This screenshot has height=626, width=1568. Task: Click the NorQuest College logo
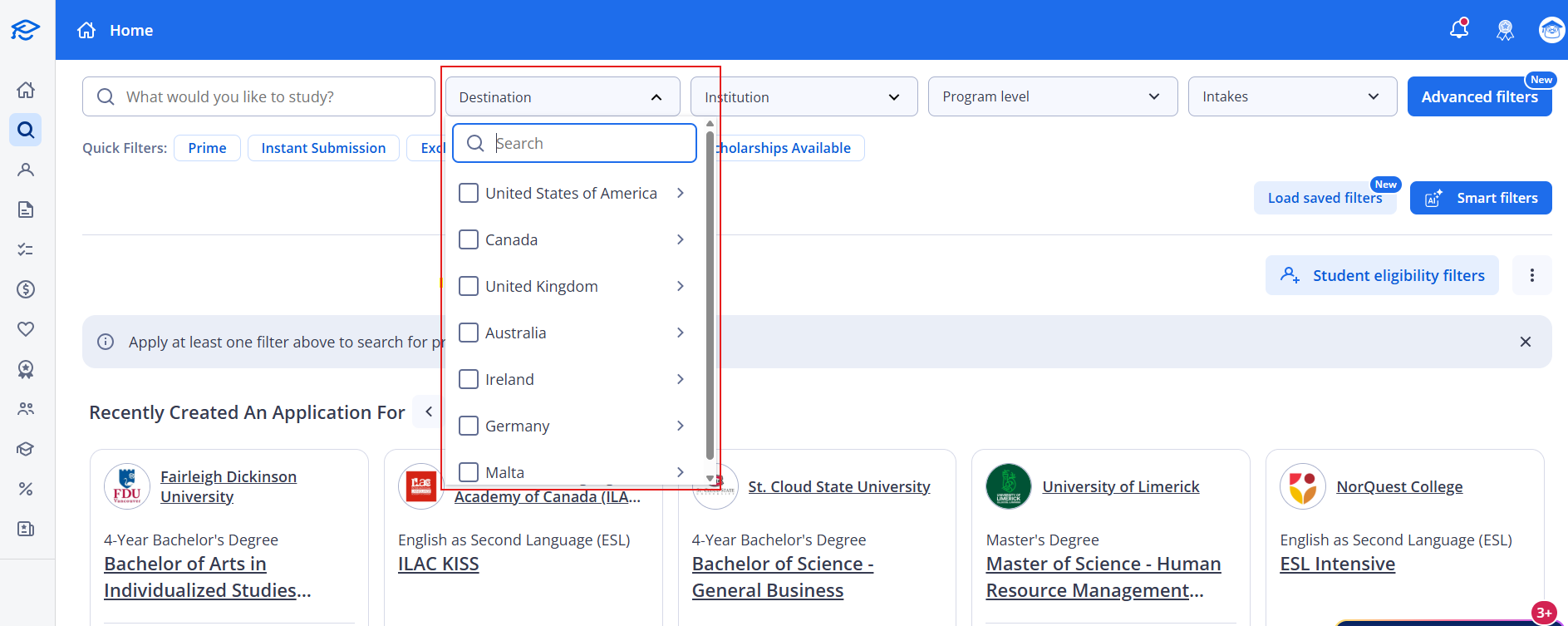(x=1303, y=486)
